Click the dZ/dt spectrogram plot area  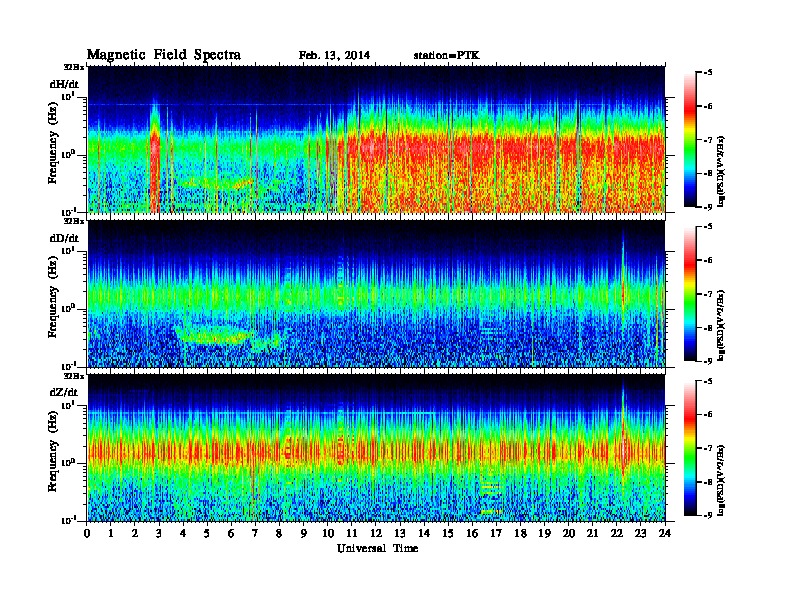click(x=376, y=448)
